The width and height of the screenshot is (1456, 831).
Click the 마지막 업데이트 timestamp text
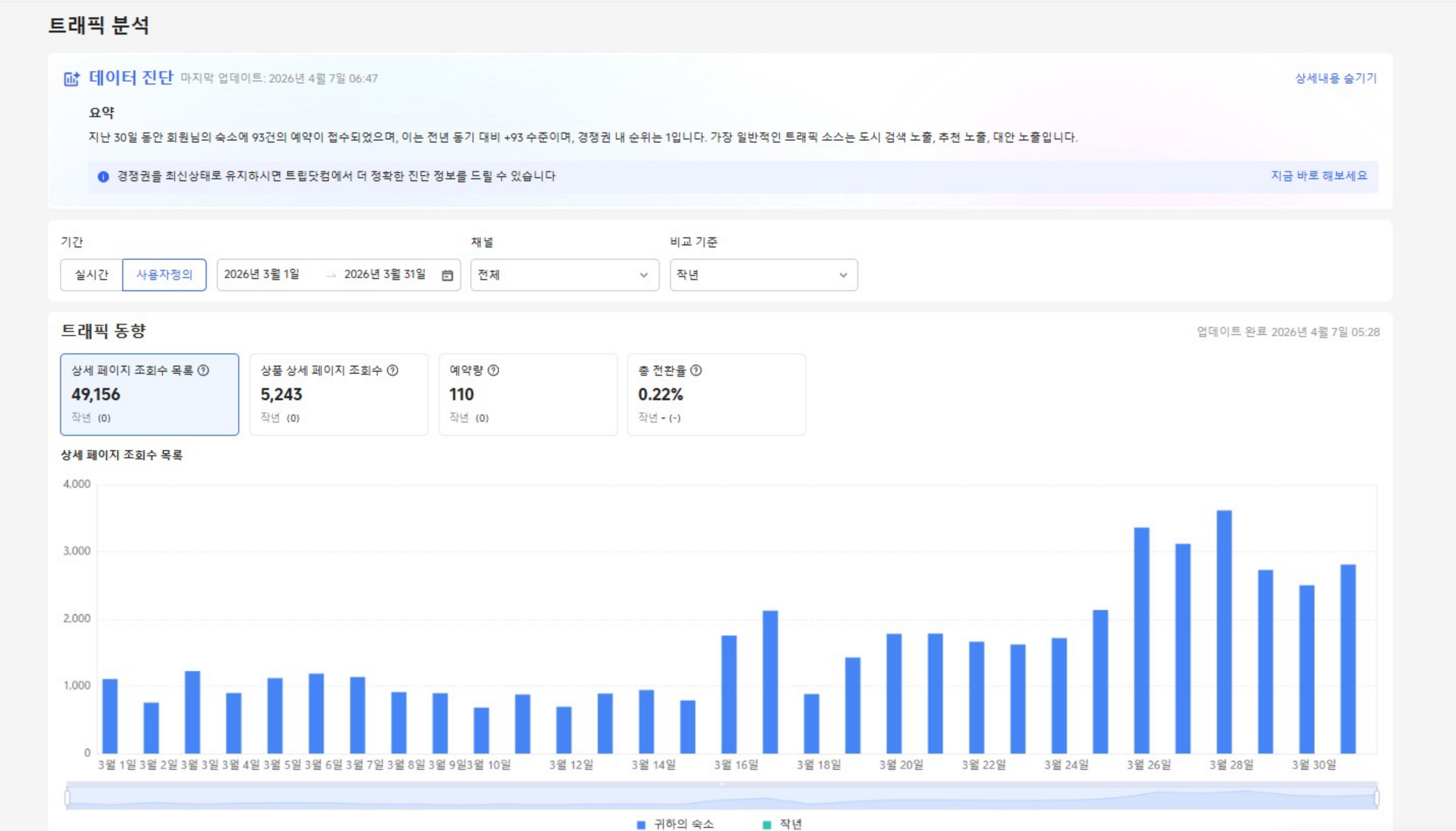(279, 78)
